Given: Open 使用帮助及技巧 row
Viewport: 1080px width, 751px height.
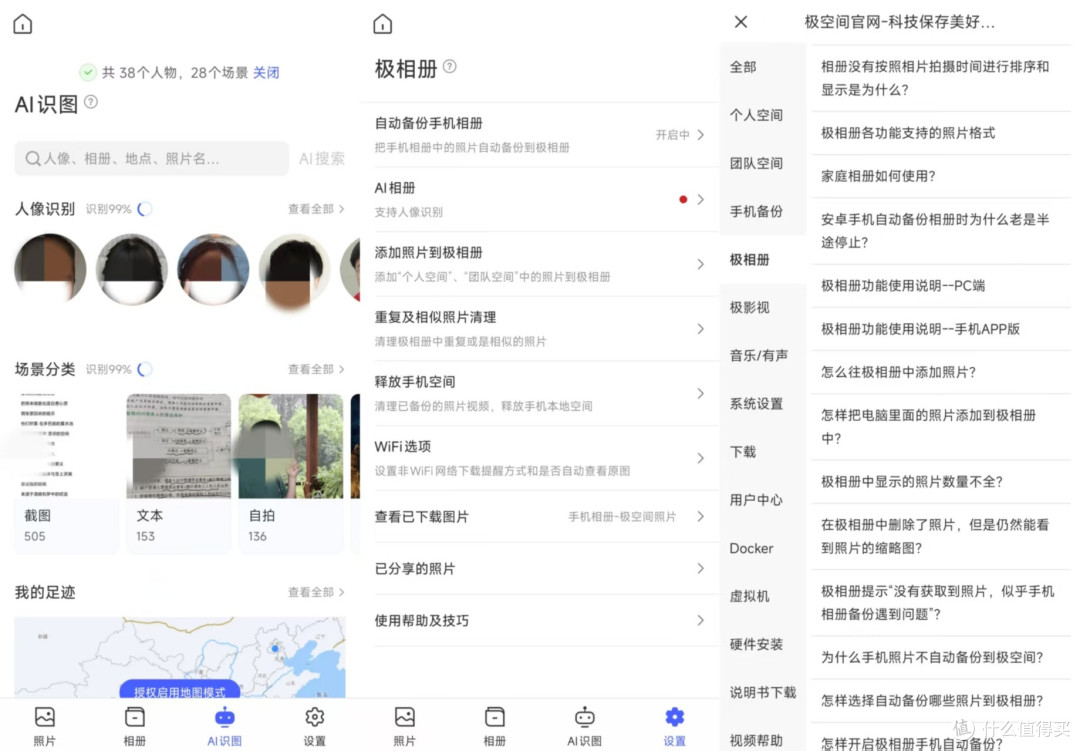Looking at the screenshot, I should 541,620.
